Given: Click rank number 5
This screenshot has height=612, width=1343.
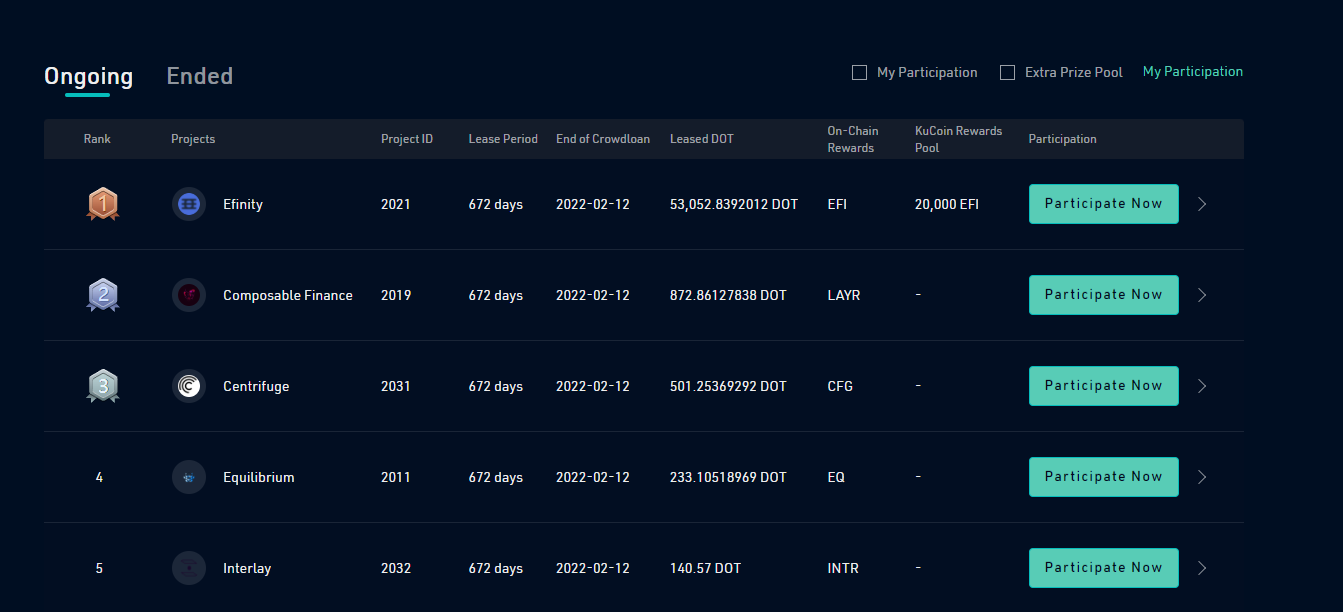Looking at the screenshot, I should click(99, 568).
